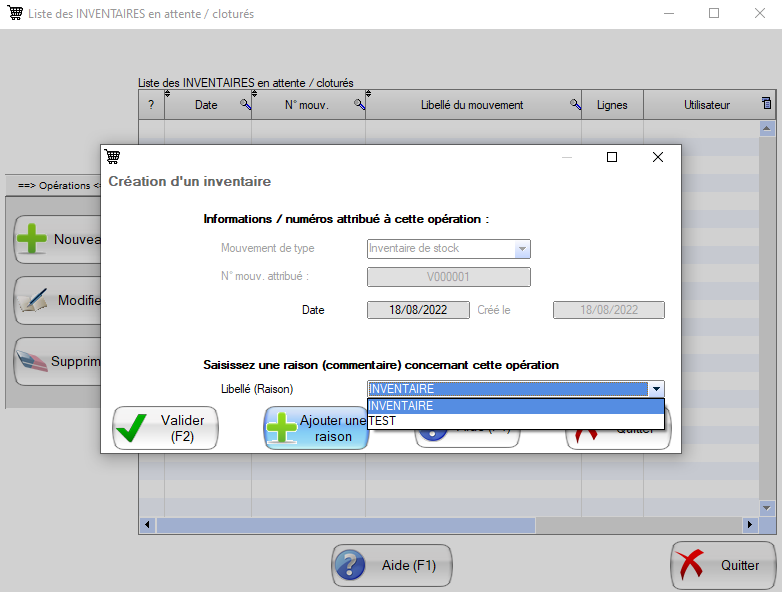Click the Lignes column header
The height and width of the screenshot is (592, 782).
point(612,105)
